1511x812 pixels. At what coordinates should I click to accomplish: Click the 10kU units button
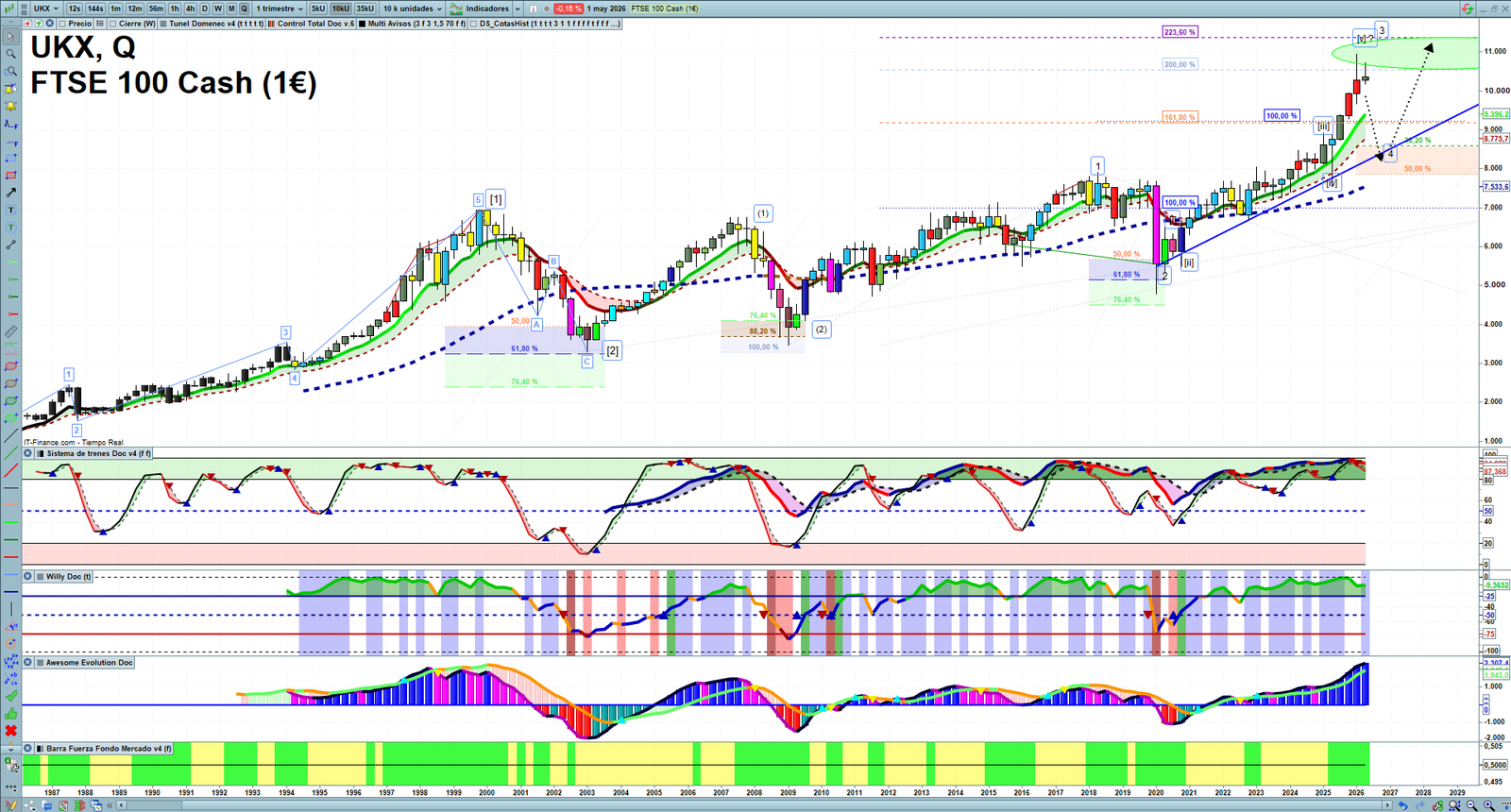pyautogui.click(x=340, y=8)
